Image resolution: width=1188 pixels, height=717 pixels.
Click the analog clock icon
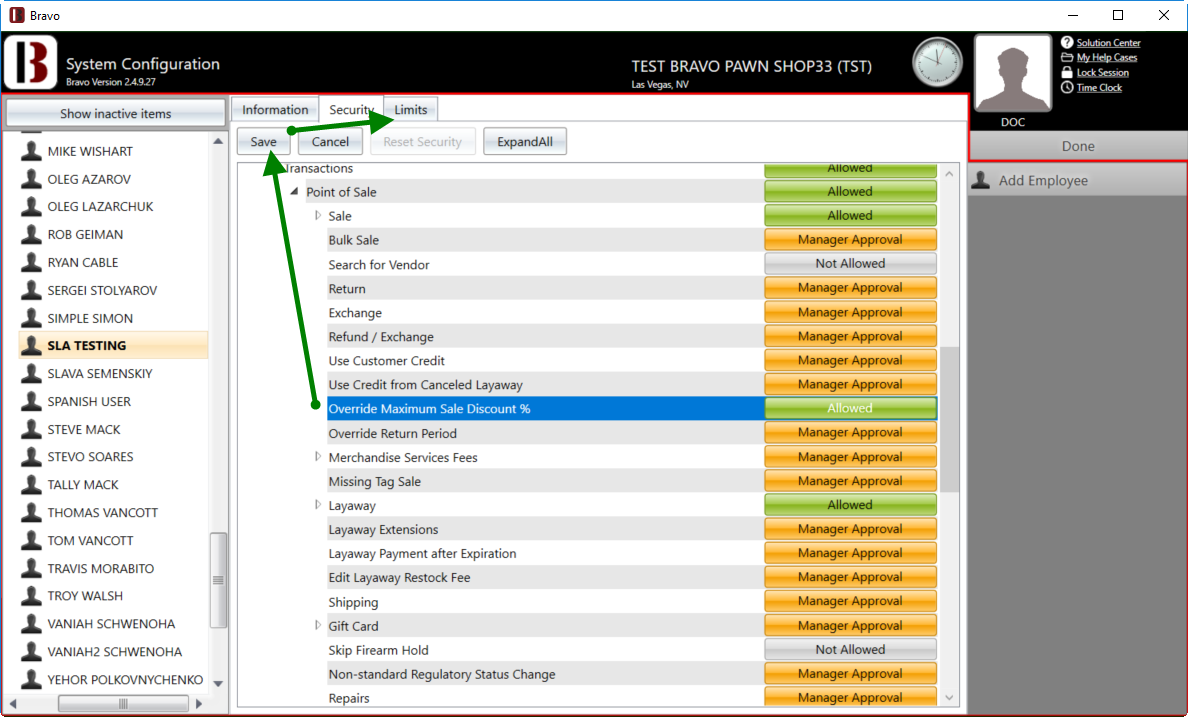click(937, 62)
